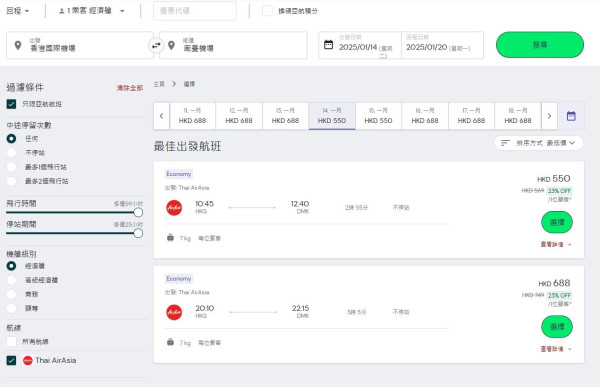Select the 12 January date tab
This screenshot has height=387, width=600.
239,116
